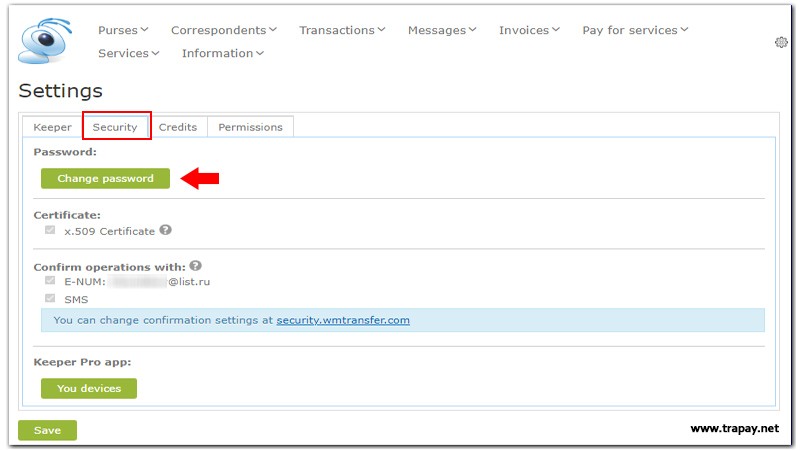Expand the Invoices dropdown menu
Image resolution: width=800 pixels, height=450 pixels.
(530, 30)
